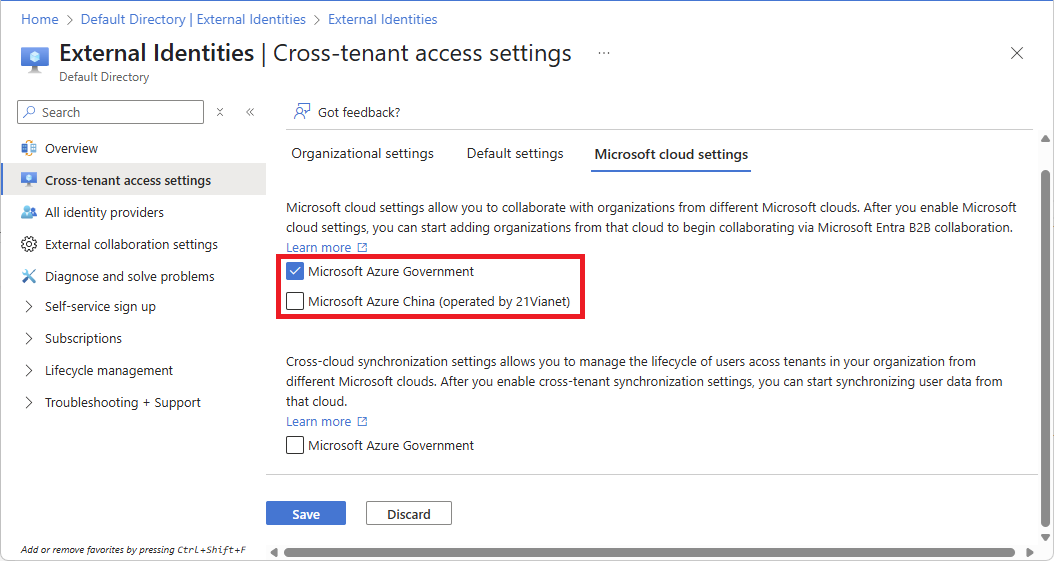
Task: Clear search with the small X icon
Action: click(x=220, y=112)
